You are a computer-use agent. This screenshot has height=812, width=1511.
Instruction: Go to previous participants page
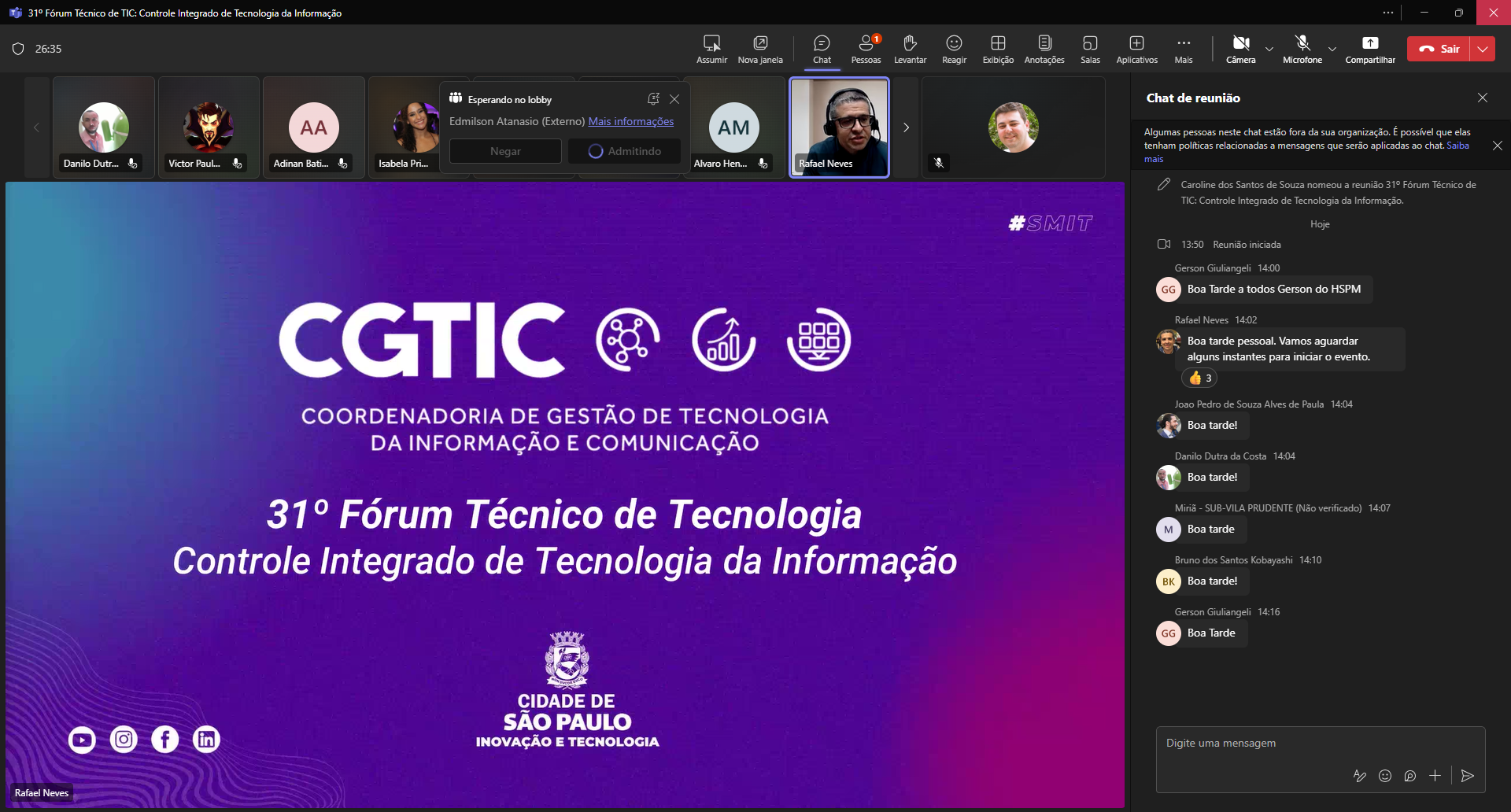[36, 127]
